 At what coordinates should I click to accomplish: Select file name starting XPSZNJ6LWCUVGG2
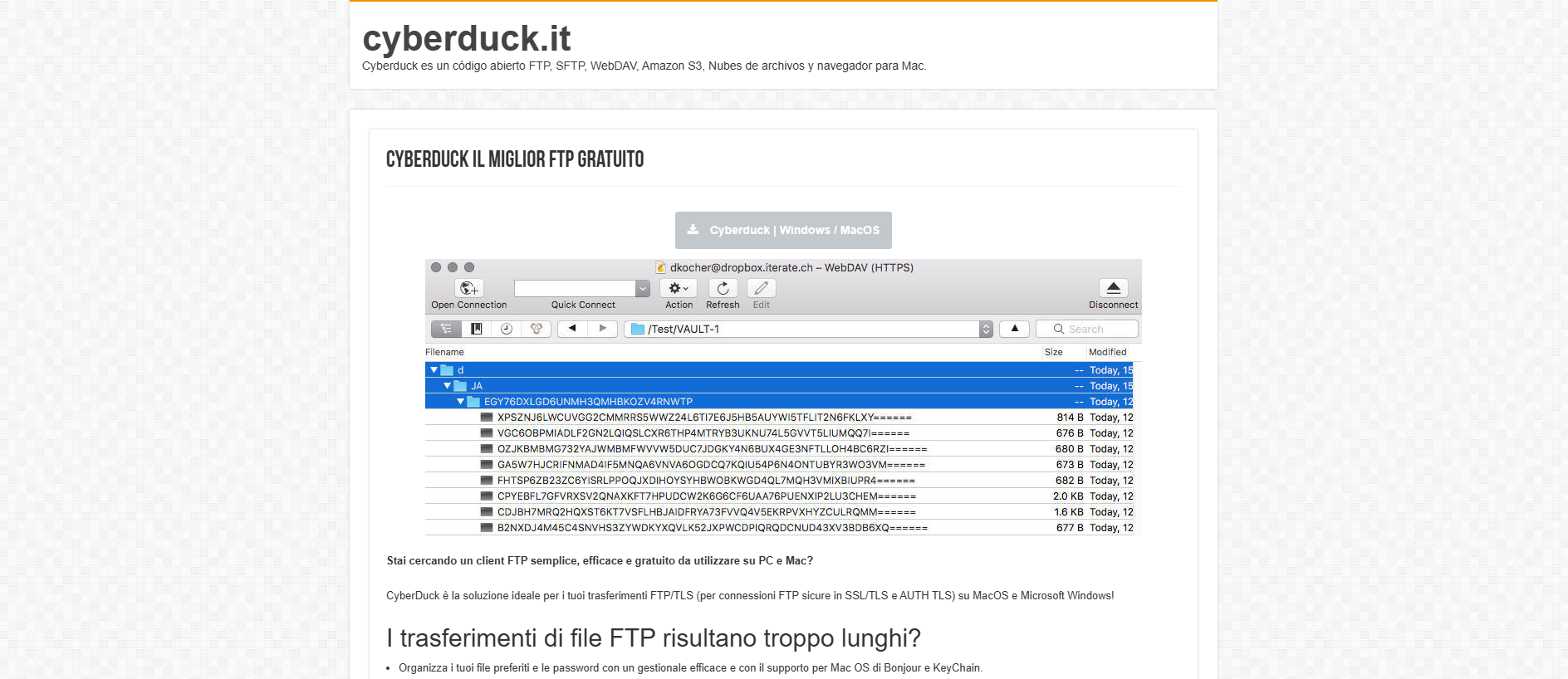(704, 418)
